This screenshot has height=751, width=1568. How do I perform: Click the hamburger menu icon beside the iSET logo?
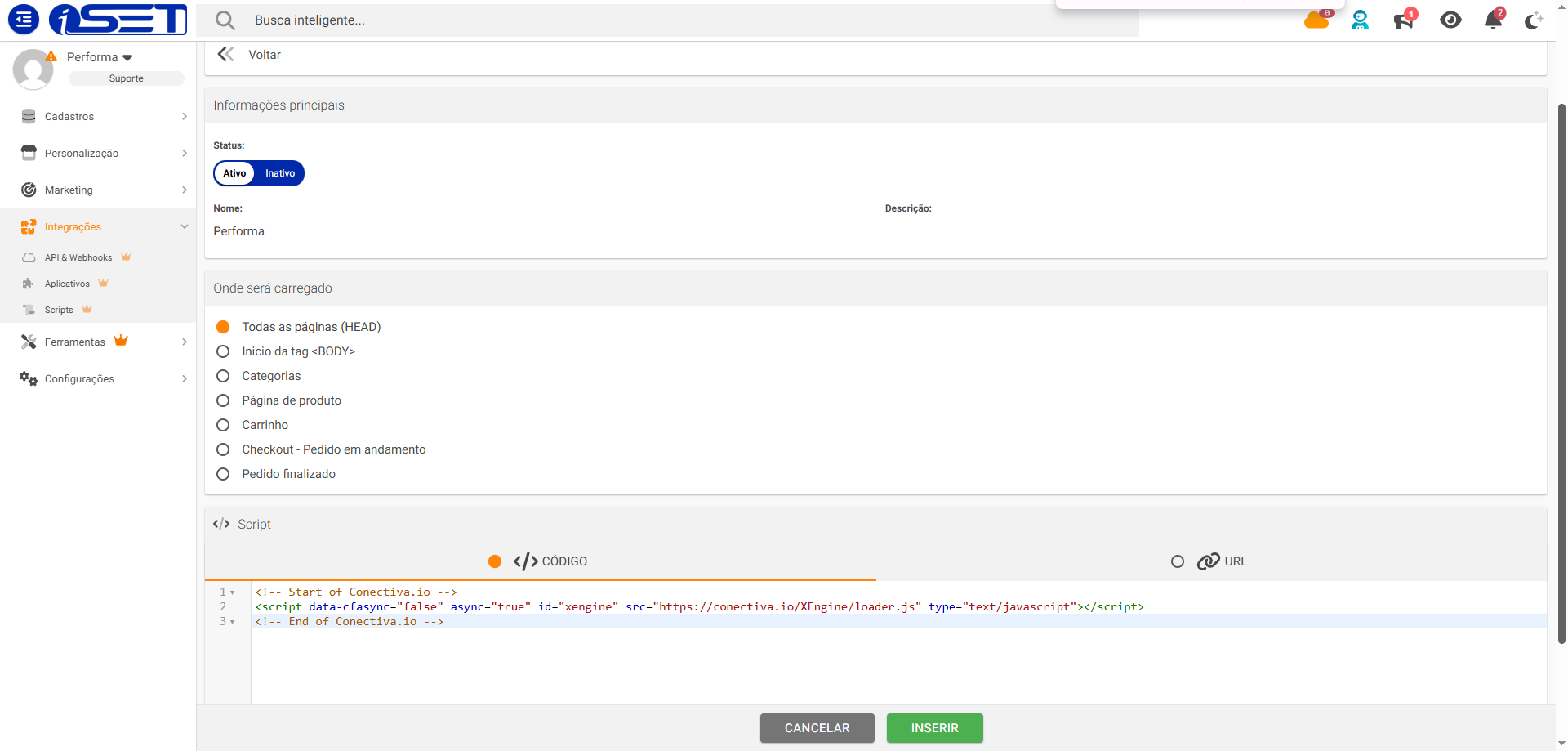click(24, 19)
